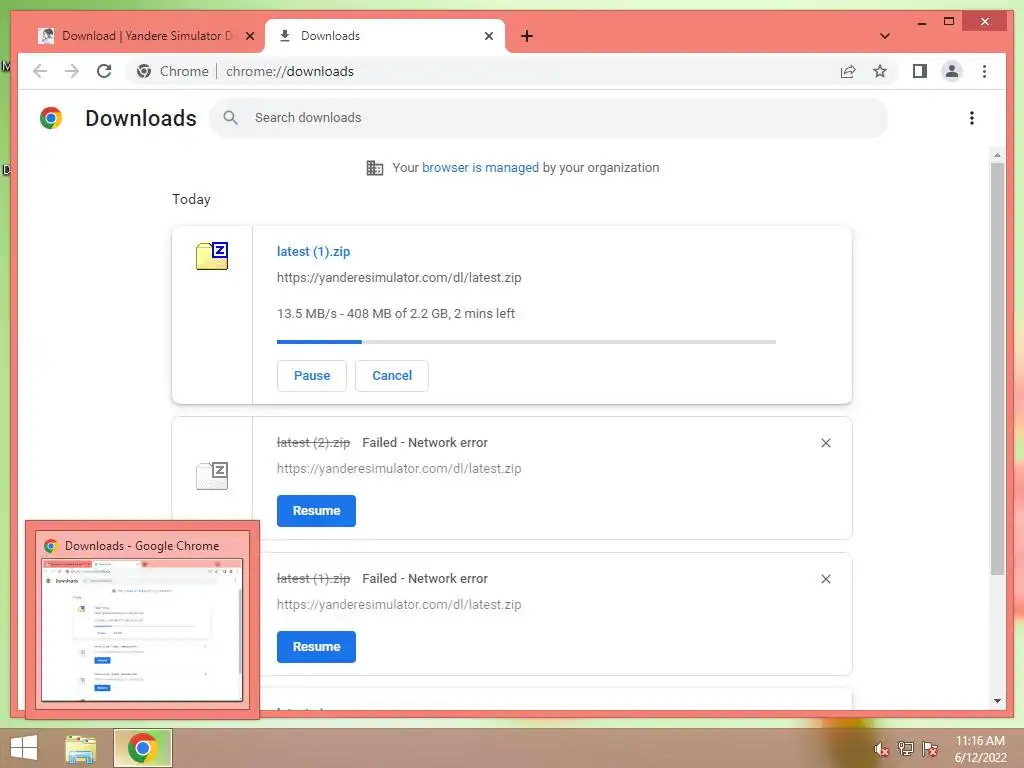Select the Downloads tab
This screenshot has width=1024, height=768.
coord(385,36)
